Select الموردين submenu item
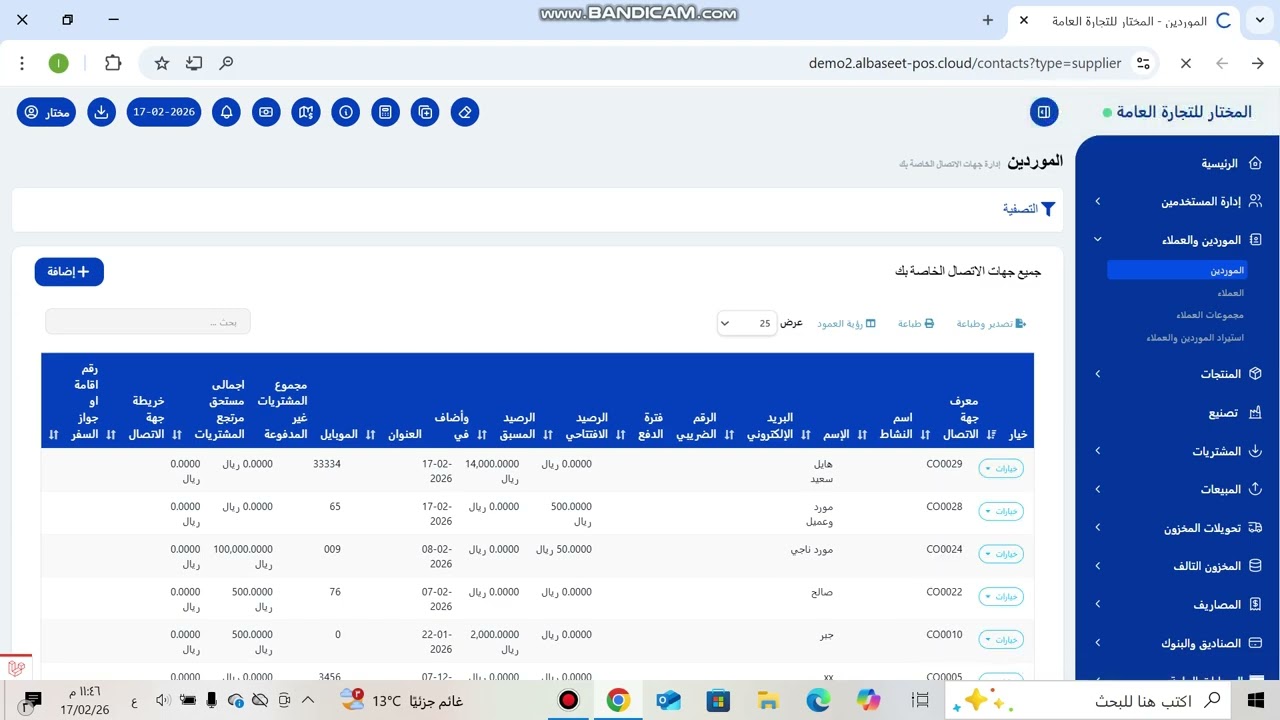 1177,270
